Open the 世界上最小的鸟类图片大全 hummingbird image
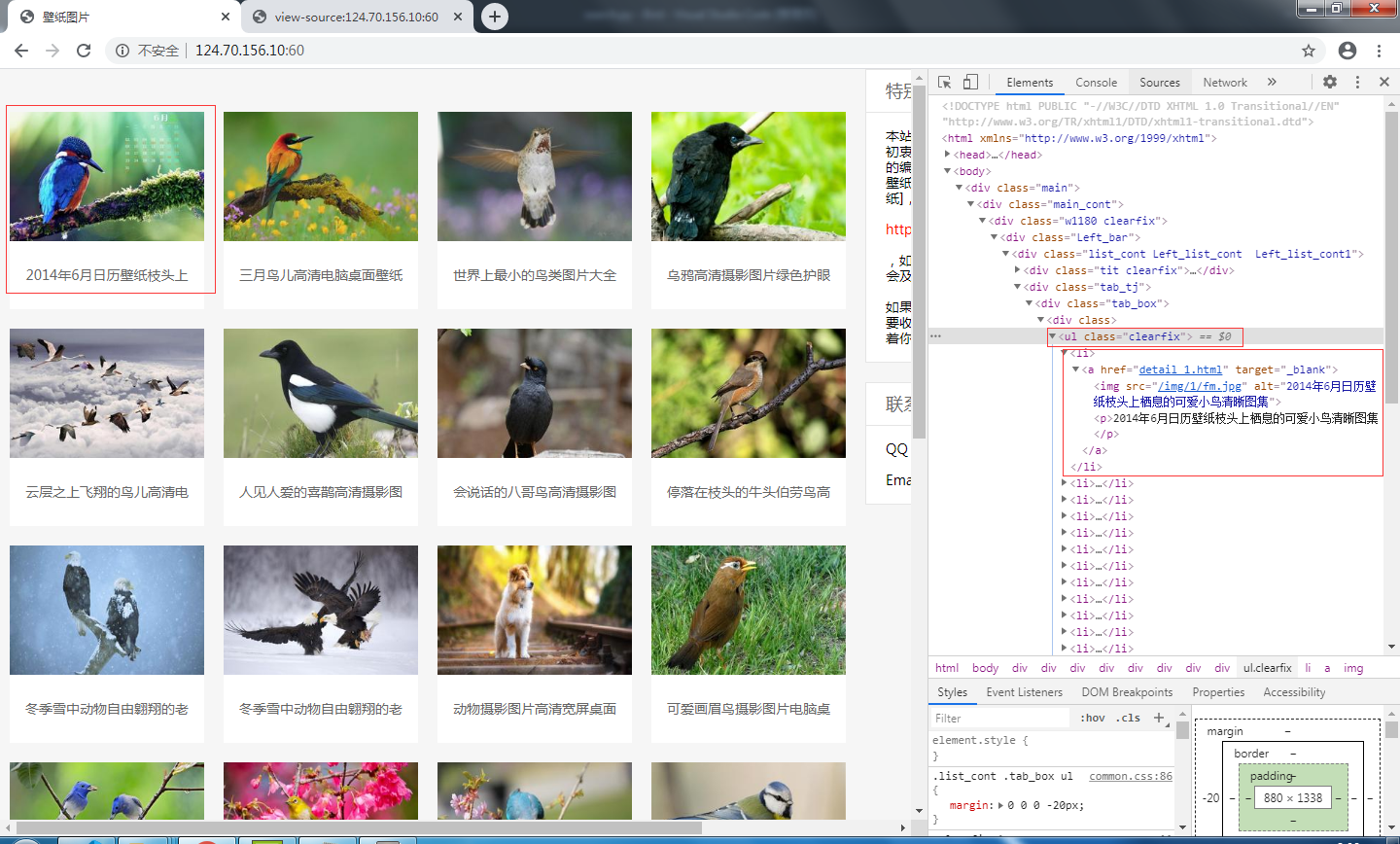 tap(535, 176)
